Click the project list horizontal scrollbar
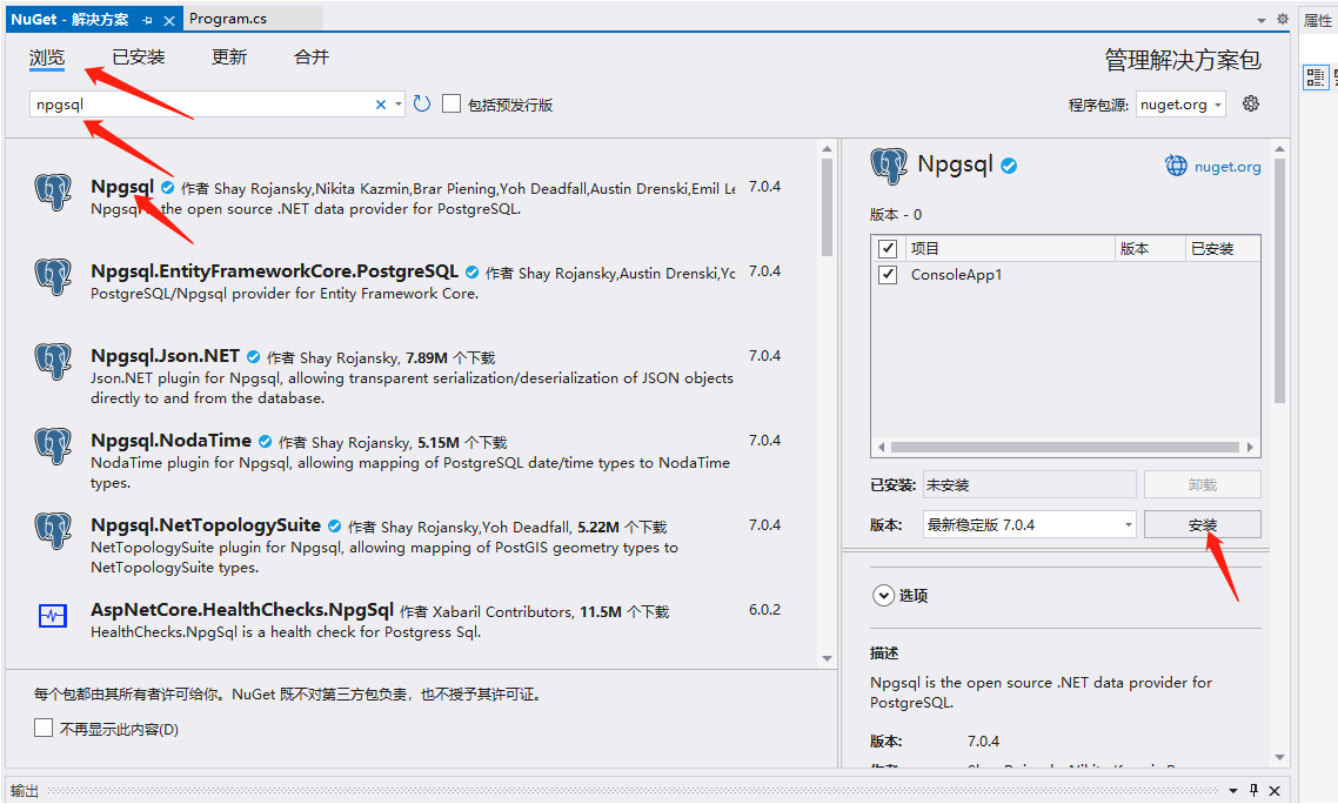This screenshot has width=1338, height=804. coord(1064,447)
